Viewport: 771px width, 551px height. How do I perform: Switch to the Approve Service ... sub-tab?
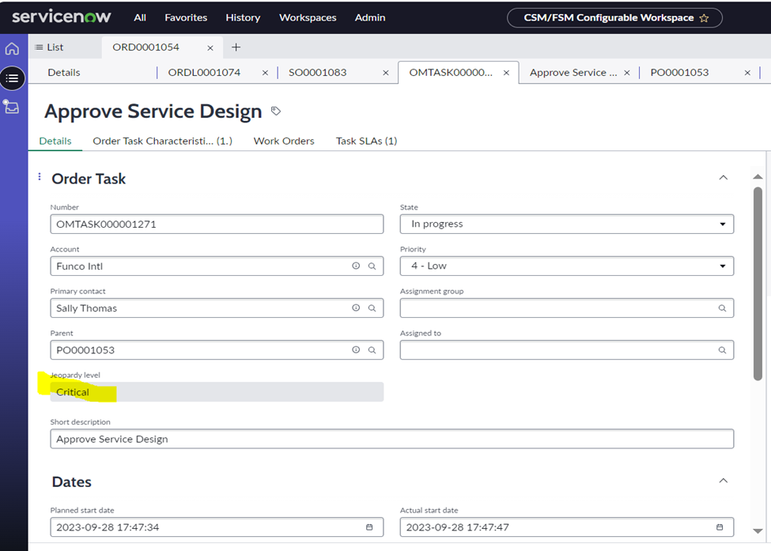(573, 72)
